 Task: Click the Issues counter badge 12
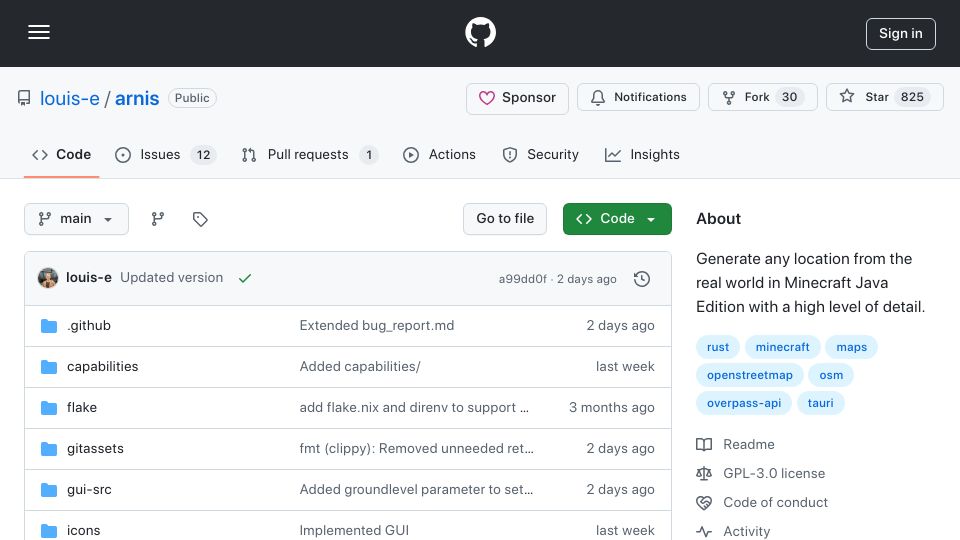click(203, 155)
